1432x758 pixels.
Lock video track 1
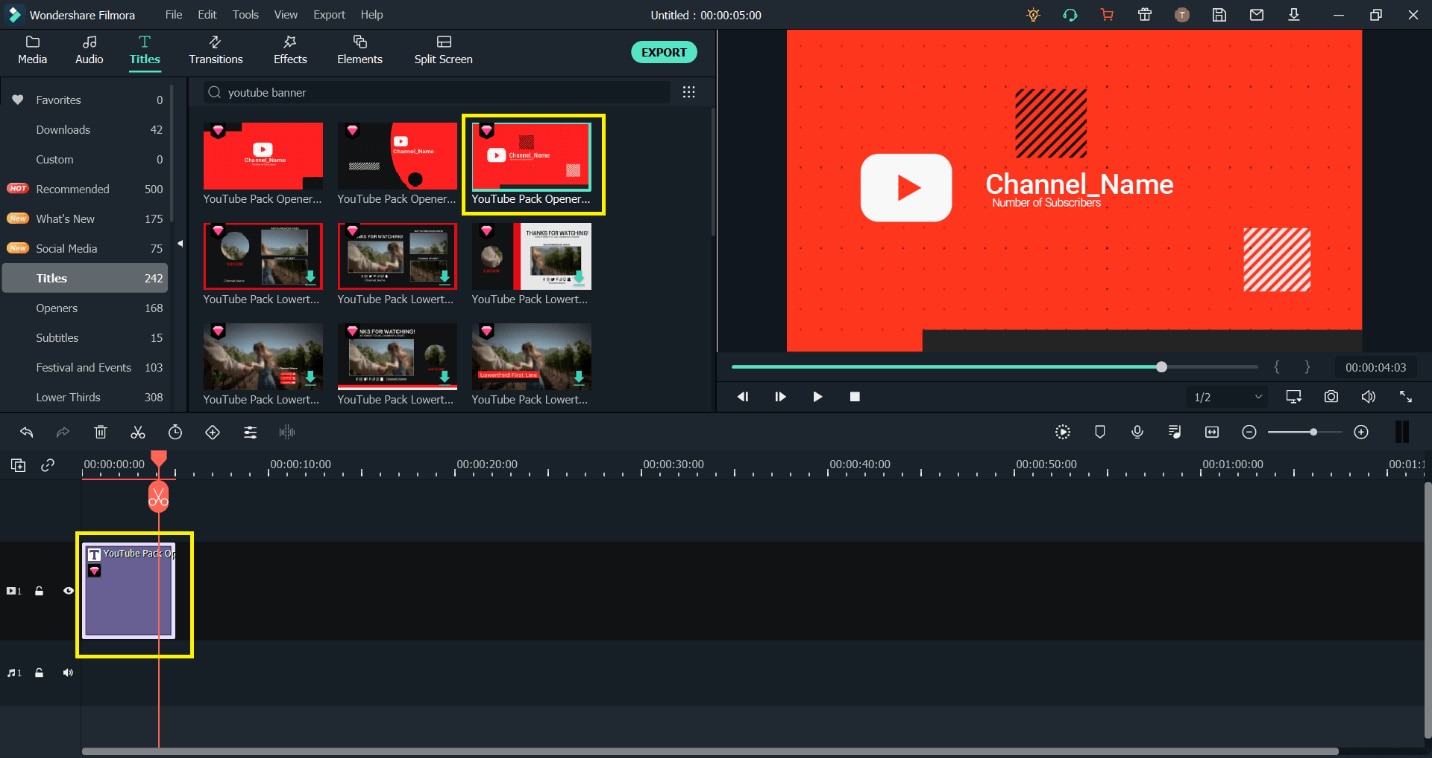[39, 591]
